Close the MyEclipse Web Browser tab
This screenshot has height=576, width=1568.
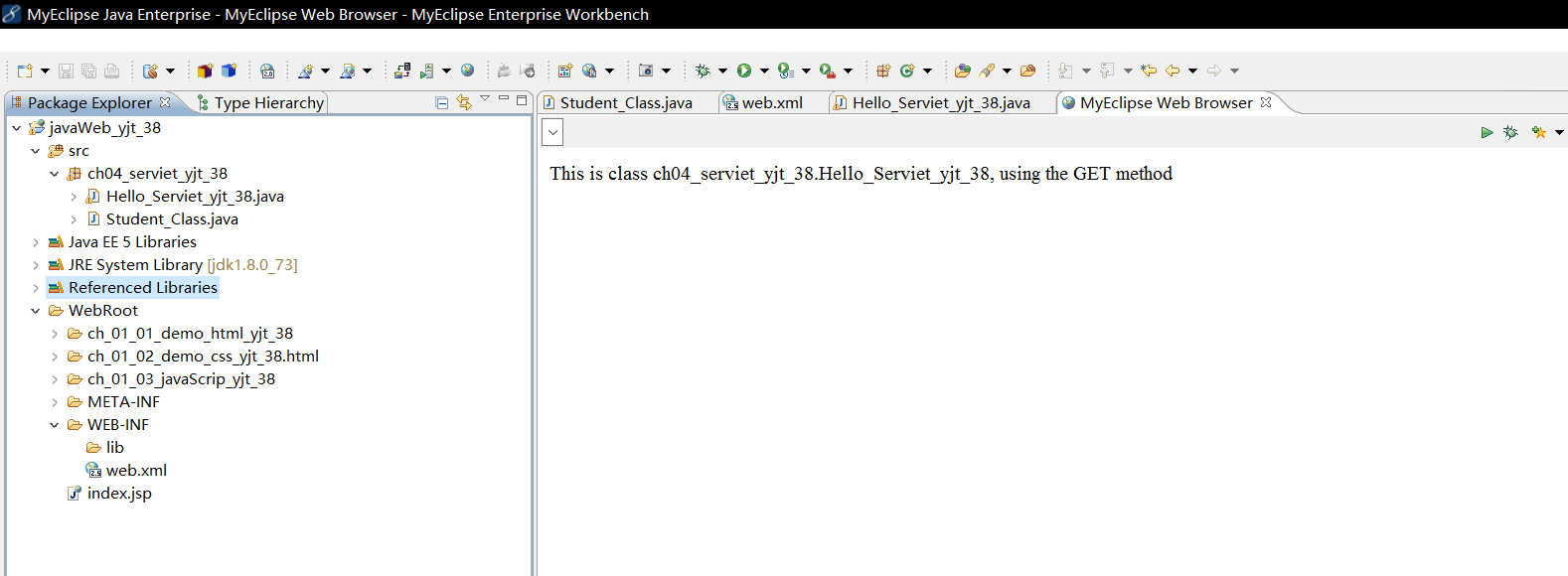click(1266, 102)
